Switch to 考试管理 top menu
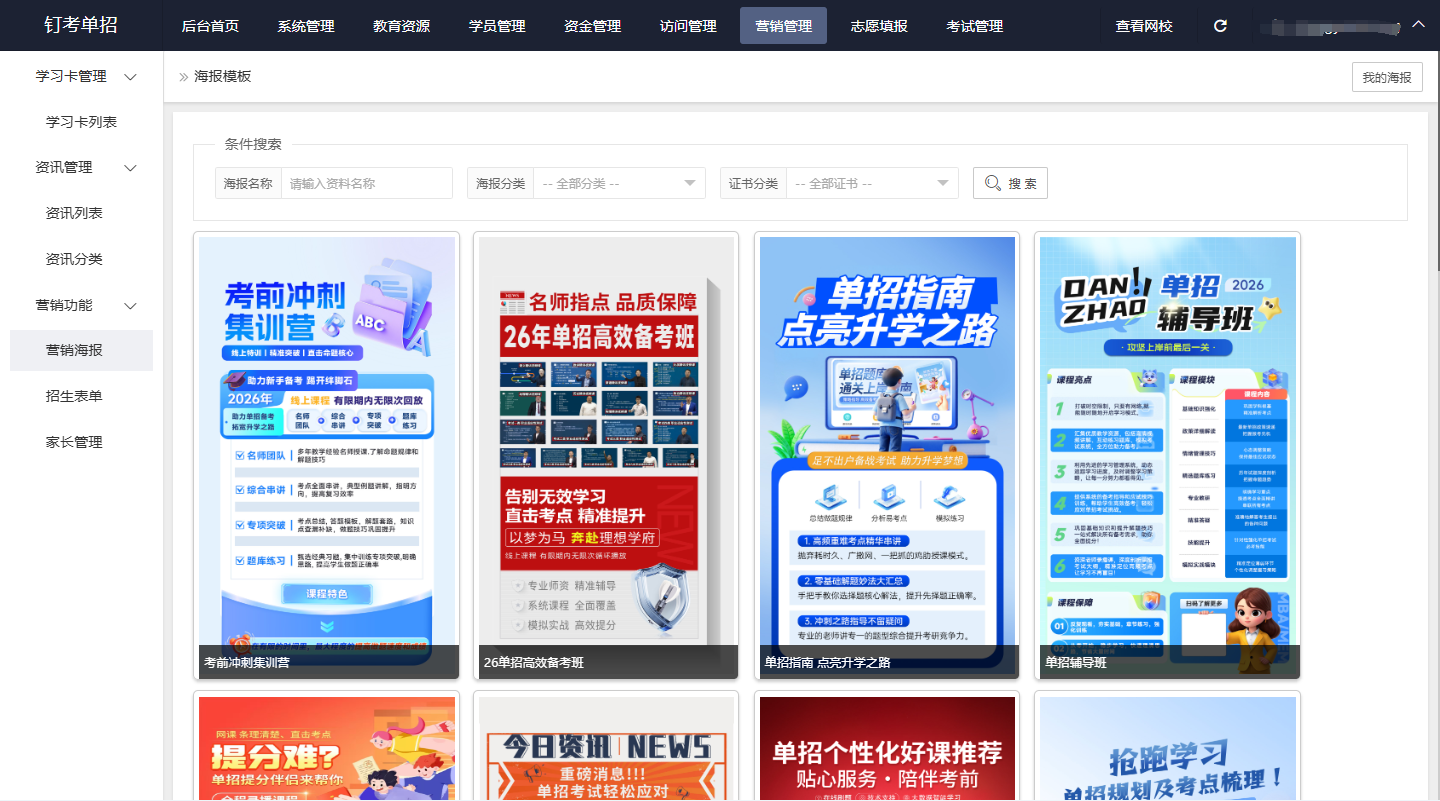Viewport: 1440px width, 801px height. pyautogui.click(x=974, y=26)
